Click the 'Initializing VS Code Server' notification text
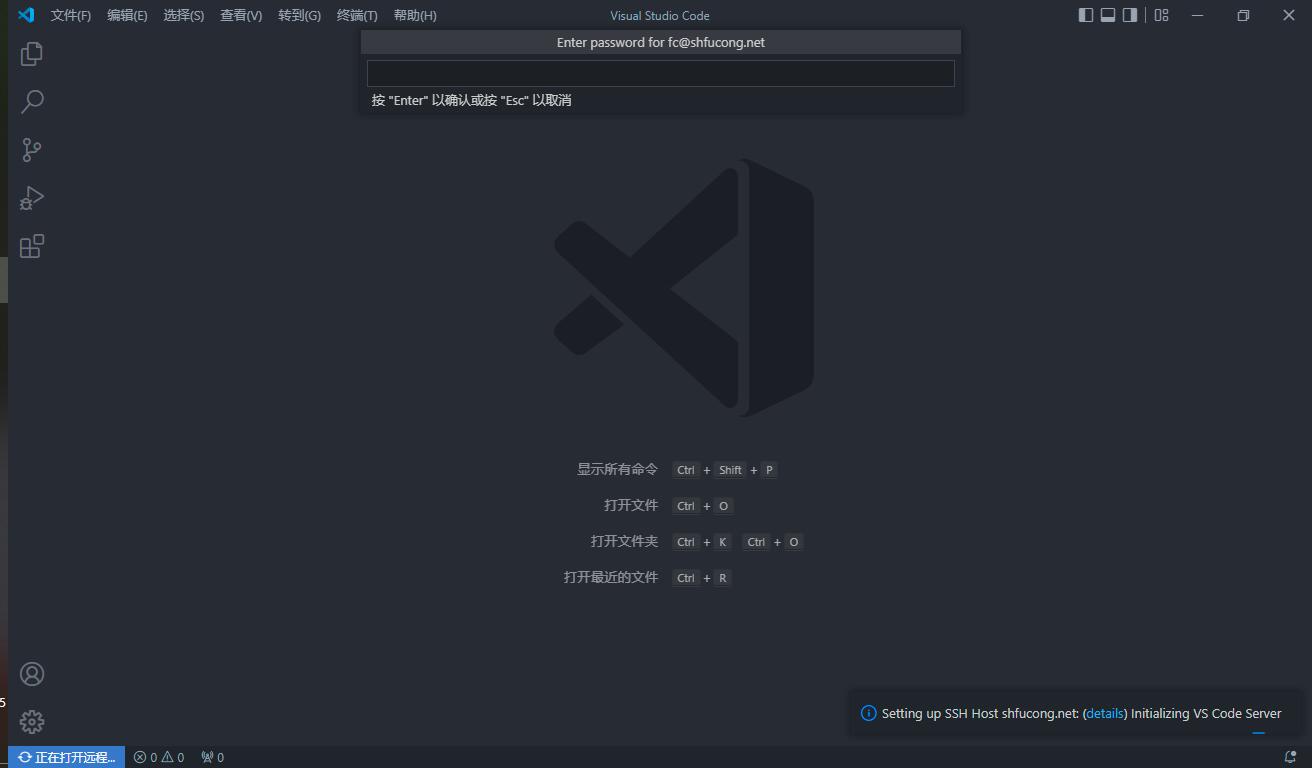Screen dimensions: 1312x768 click(1206, 714)
